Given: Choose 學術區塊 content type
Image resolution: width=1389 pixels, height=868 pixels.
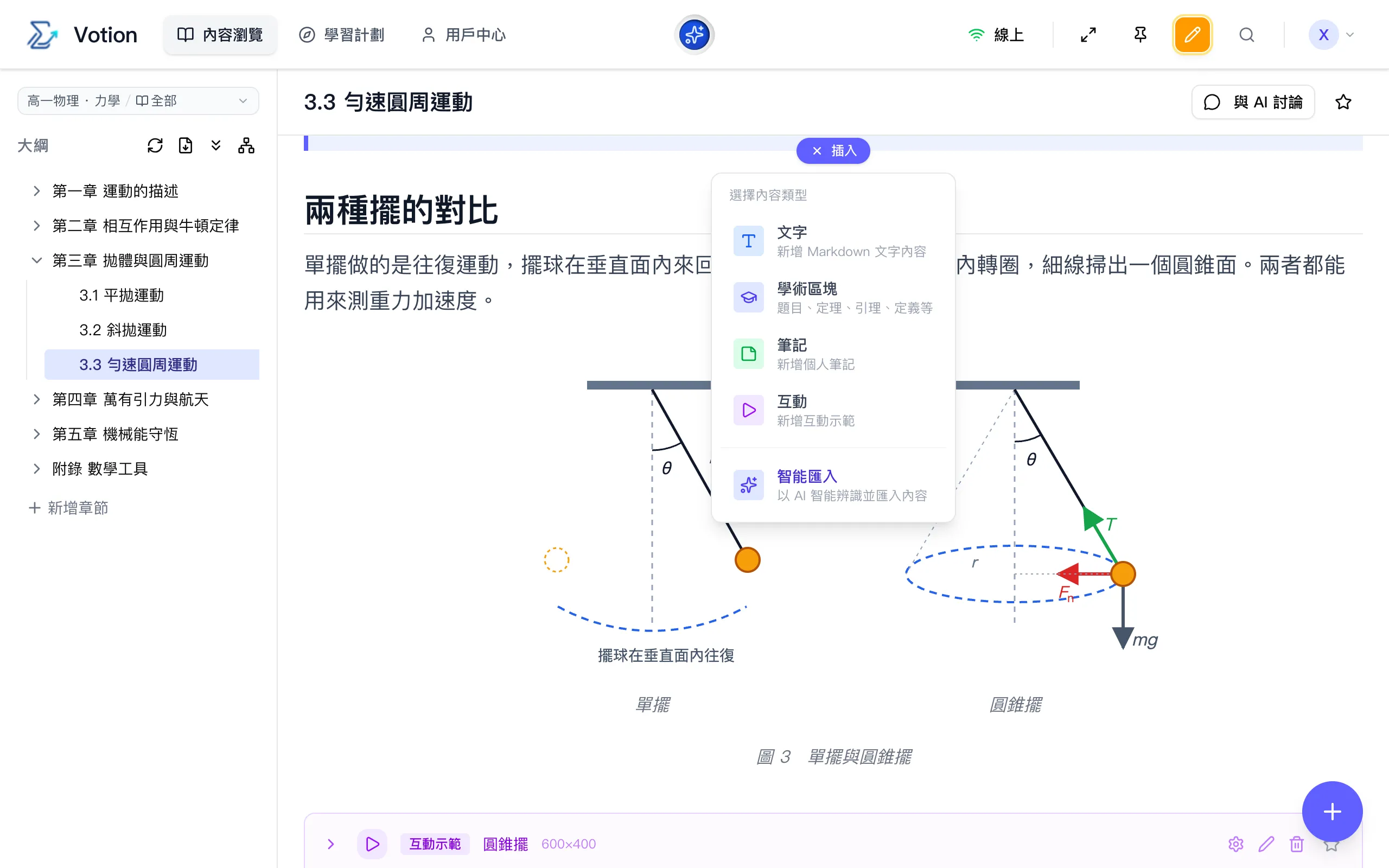Looking at the screenshot, I should pyautogui.click(x=833, y=297).
